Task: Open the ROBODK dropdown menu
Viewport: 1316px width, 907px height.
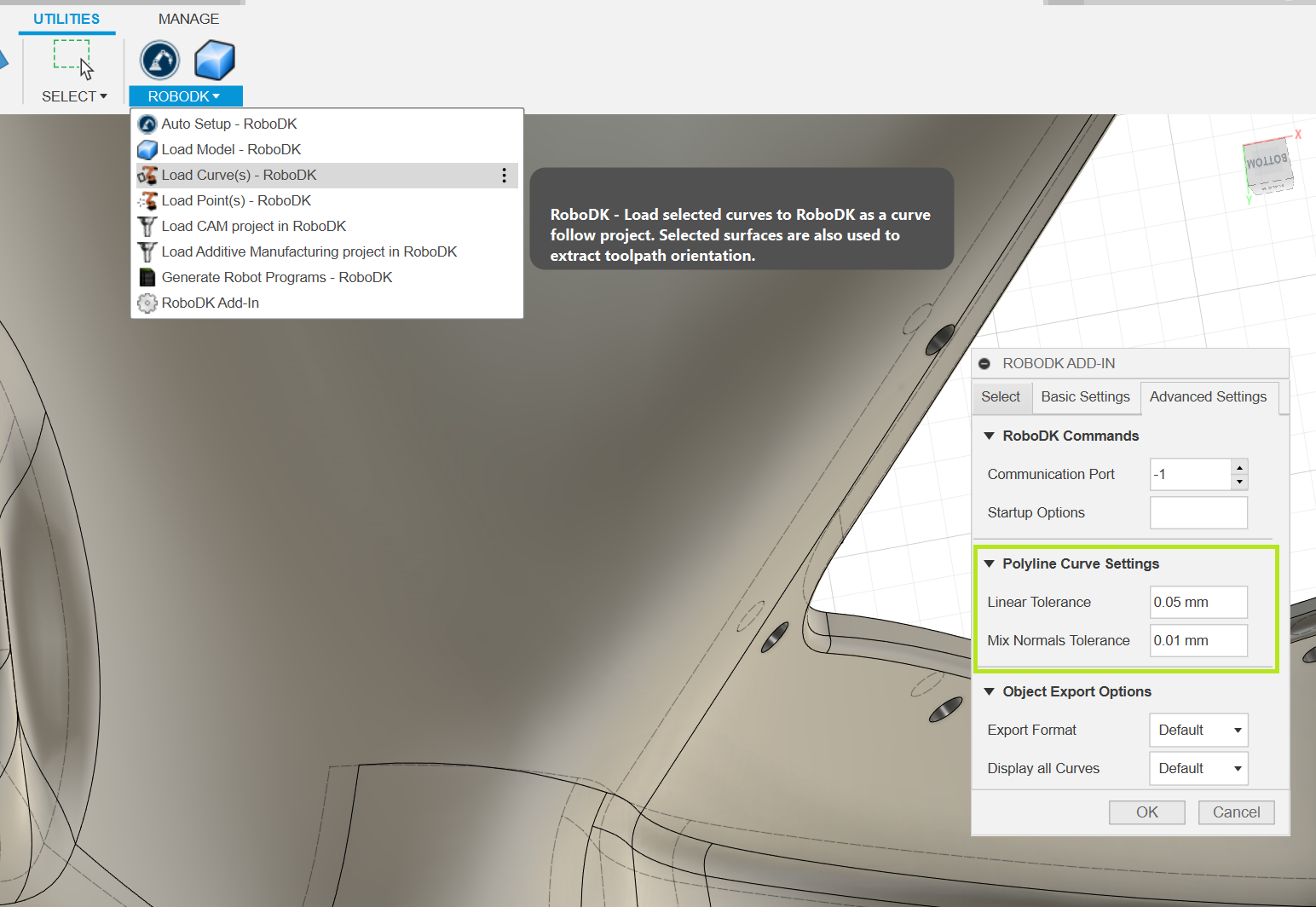Action: click(x=184, y=96)
